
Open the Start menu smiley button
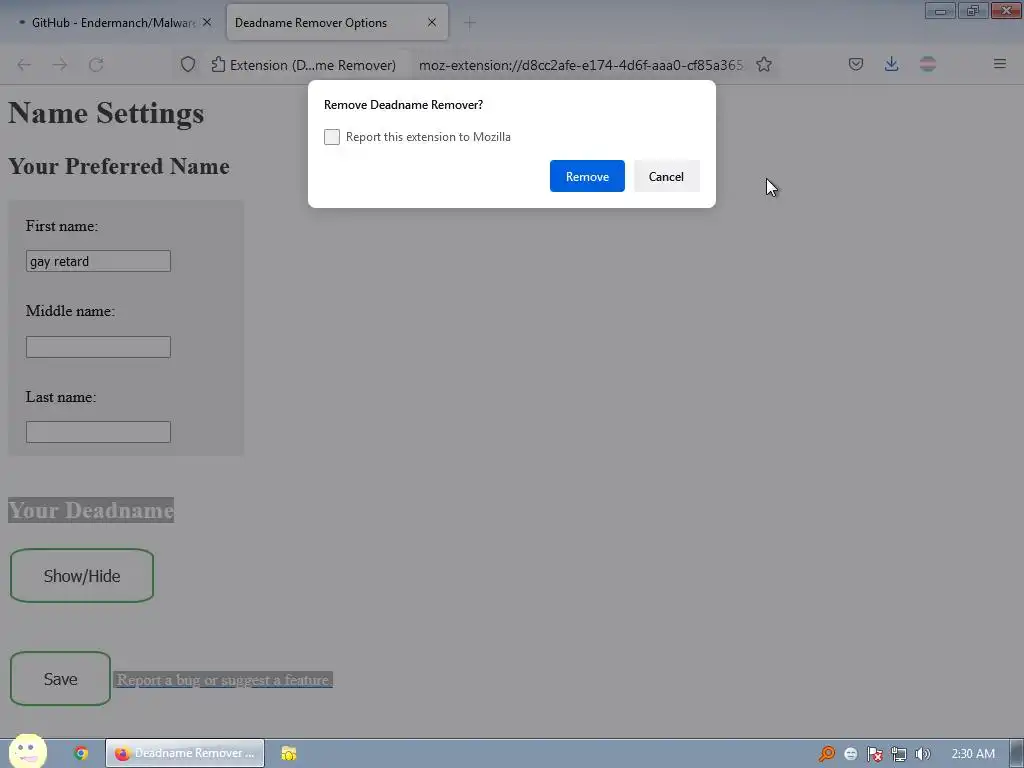coord(27,752)
